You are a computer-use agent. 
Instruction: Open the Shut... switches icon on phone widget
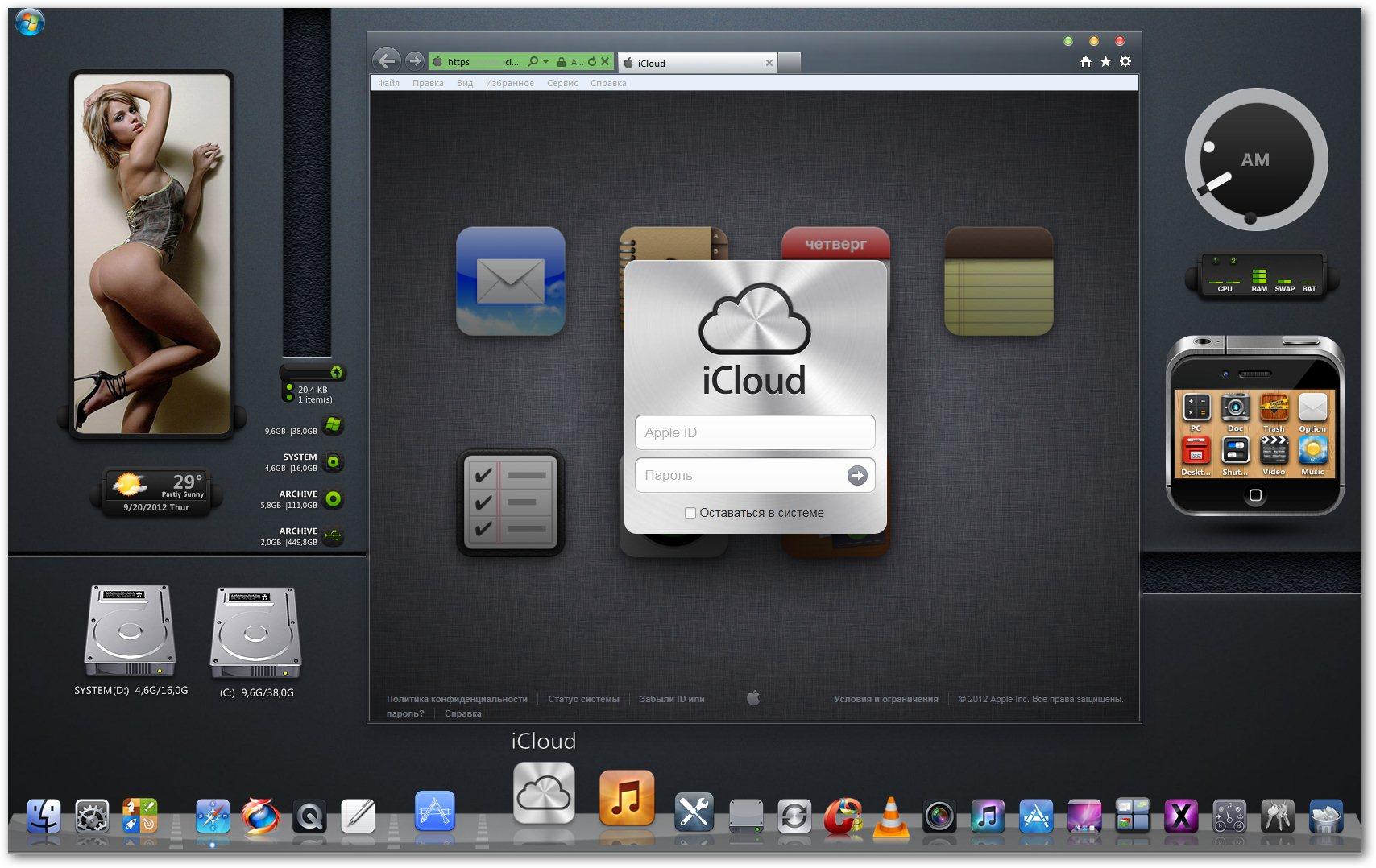1235,451
